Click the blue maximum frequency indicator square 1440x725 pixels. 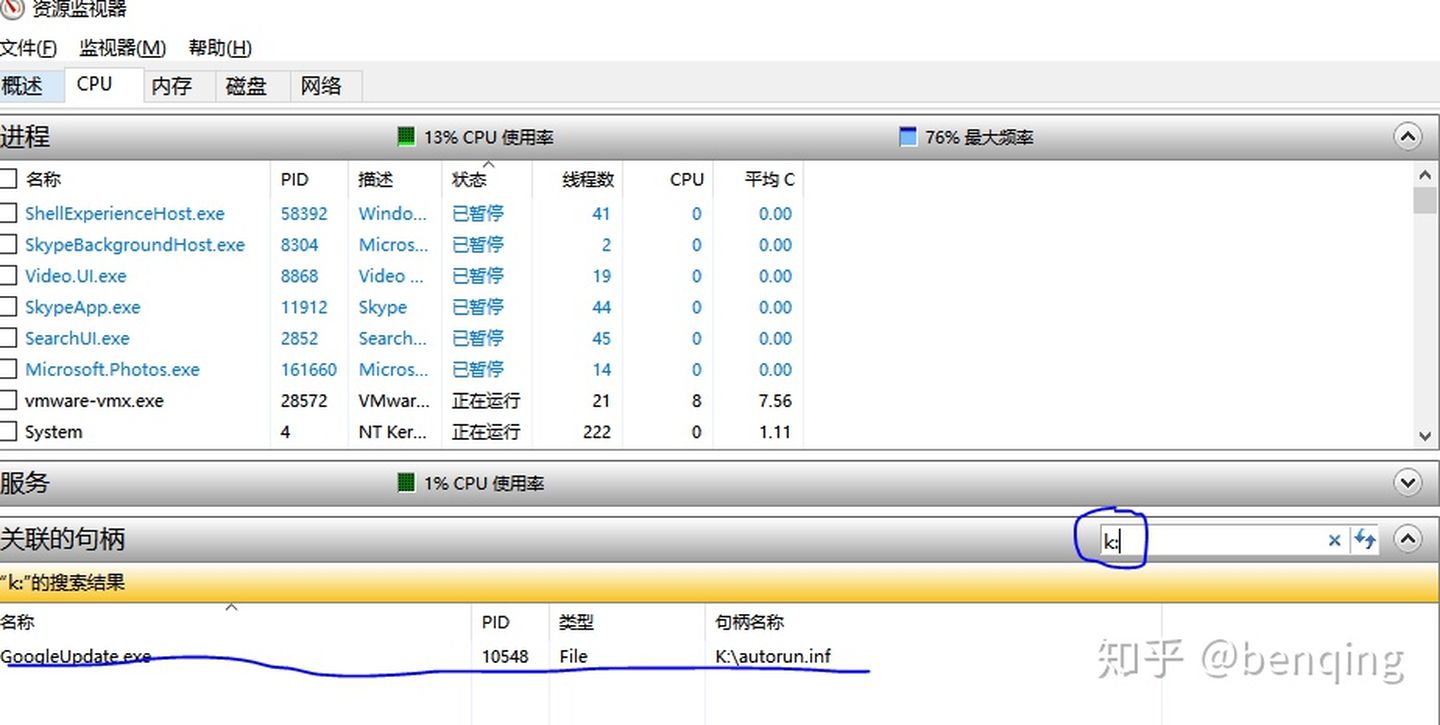pos(908,137)
